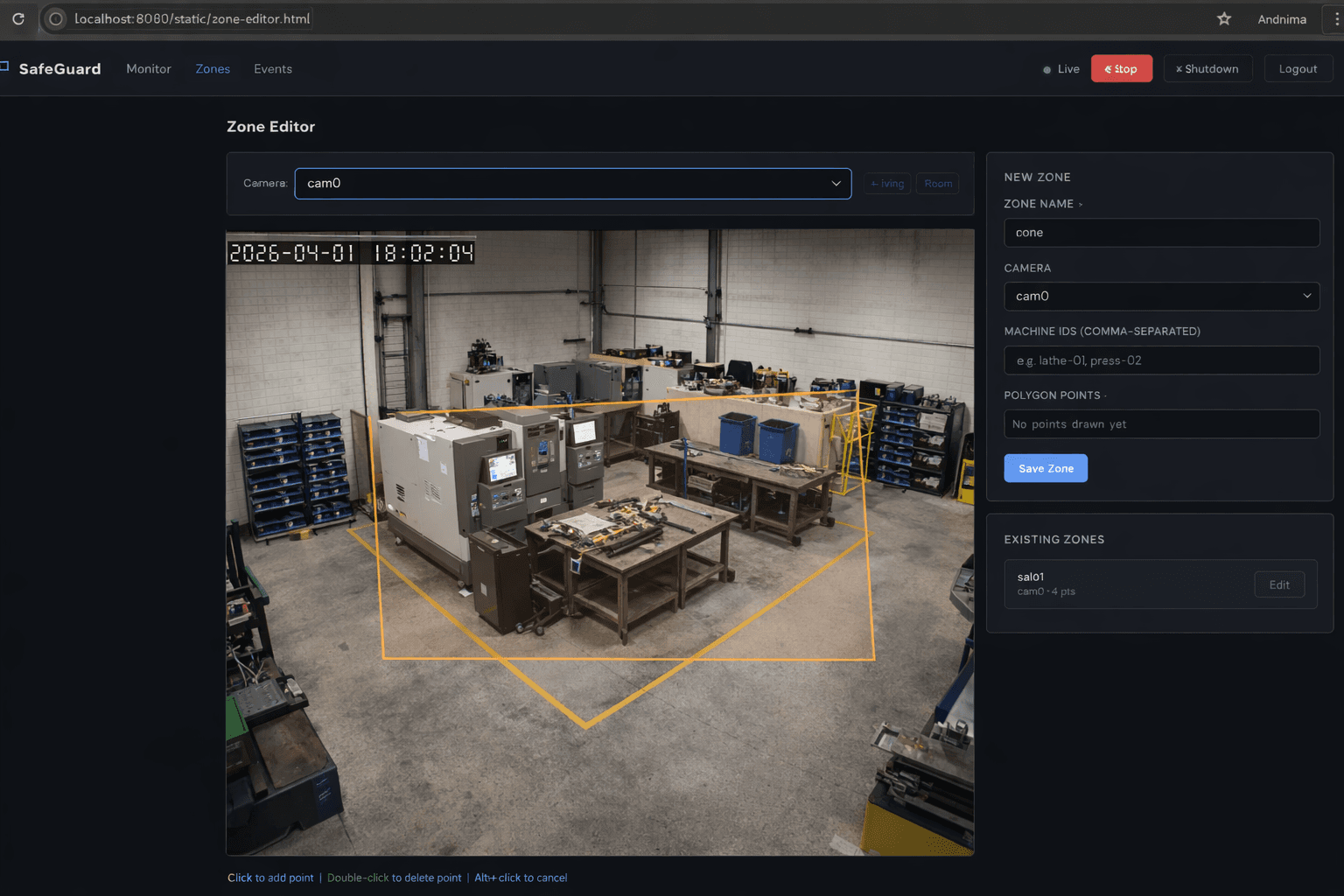Click the address bar URL

pyautogui.click(x=192, y=18)
